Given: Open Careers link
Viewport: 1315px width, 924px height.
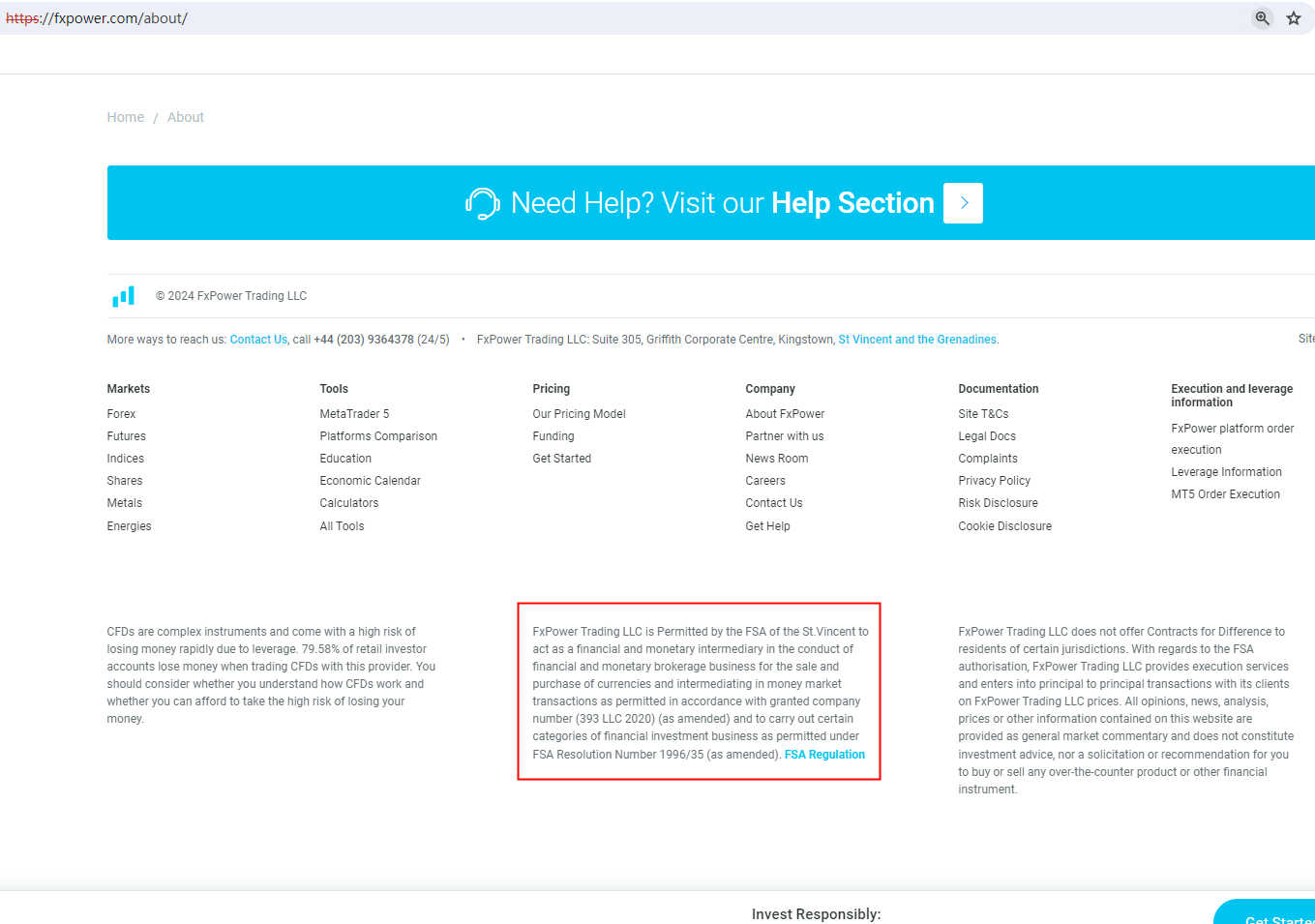Looking at the screenshot, I should pyautogui.click(x=765, y=481).
